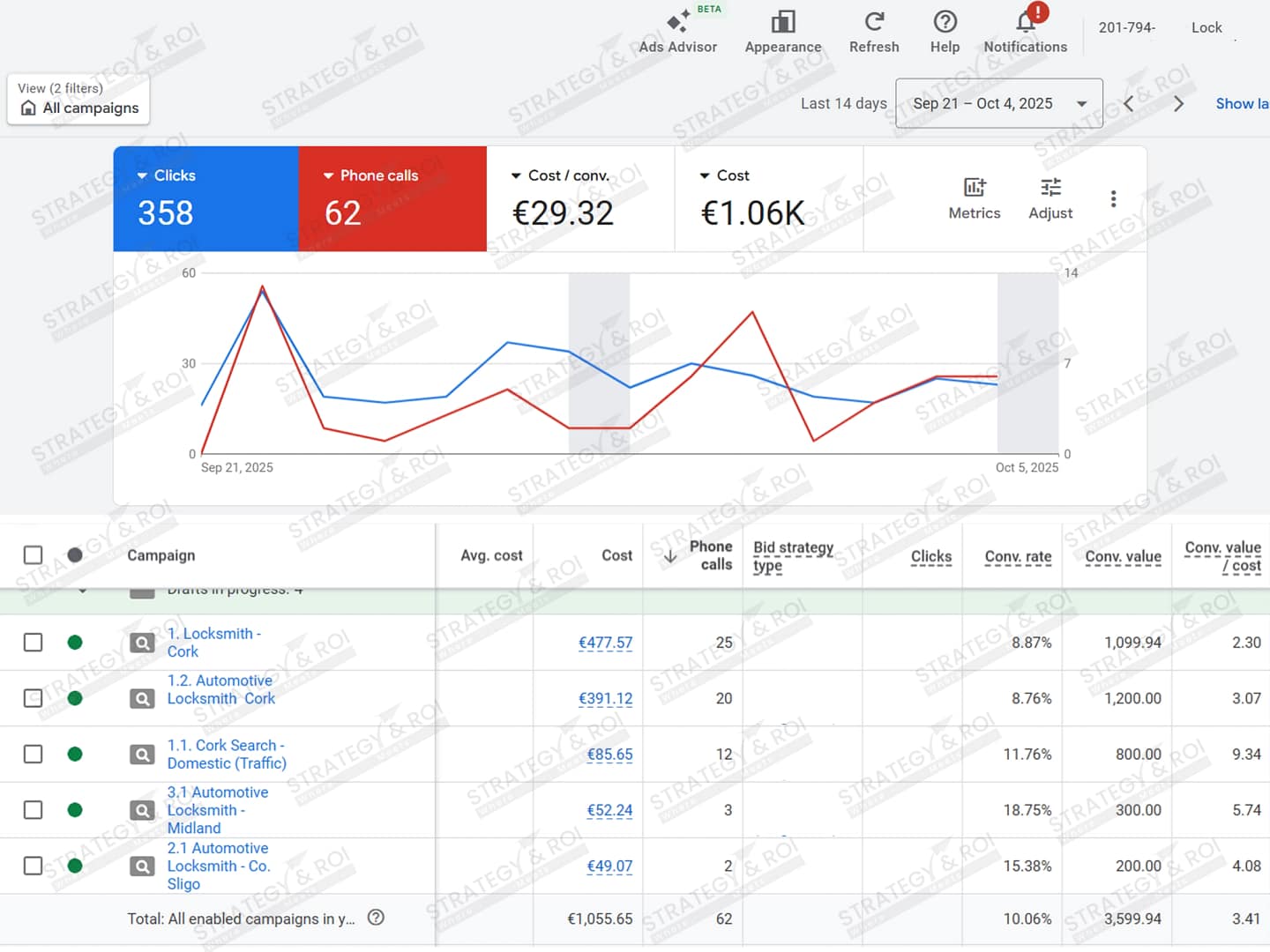Click the €477.57 cost link

(x=605, y=643)
